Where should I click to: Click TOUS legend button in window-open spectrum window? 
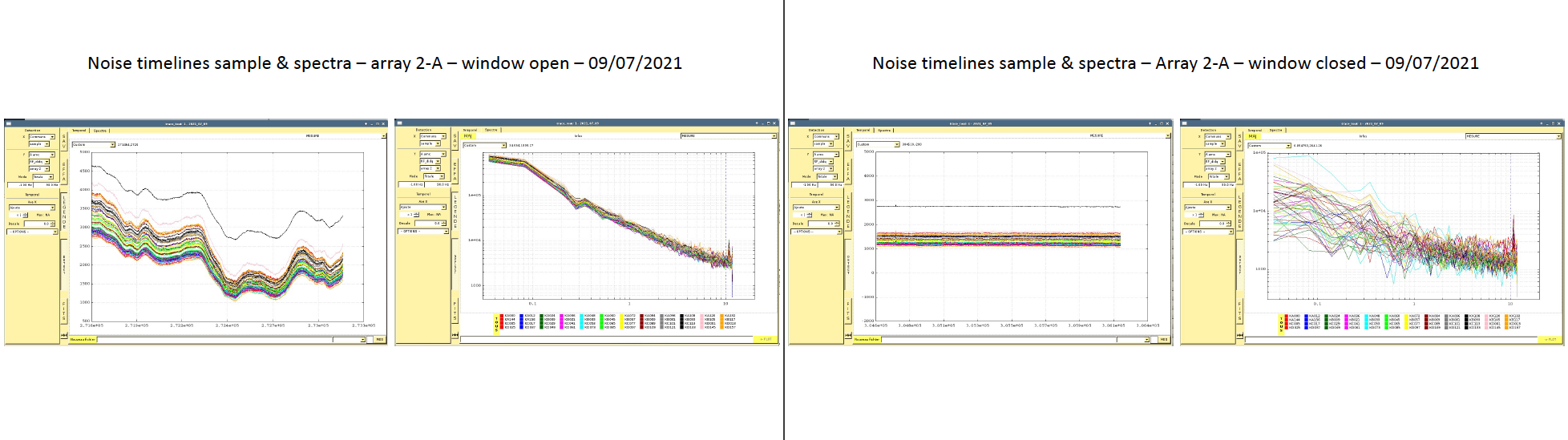point(495,322)
